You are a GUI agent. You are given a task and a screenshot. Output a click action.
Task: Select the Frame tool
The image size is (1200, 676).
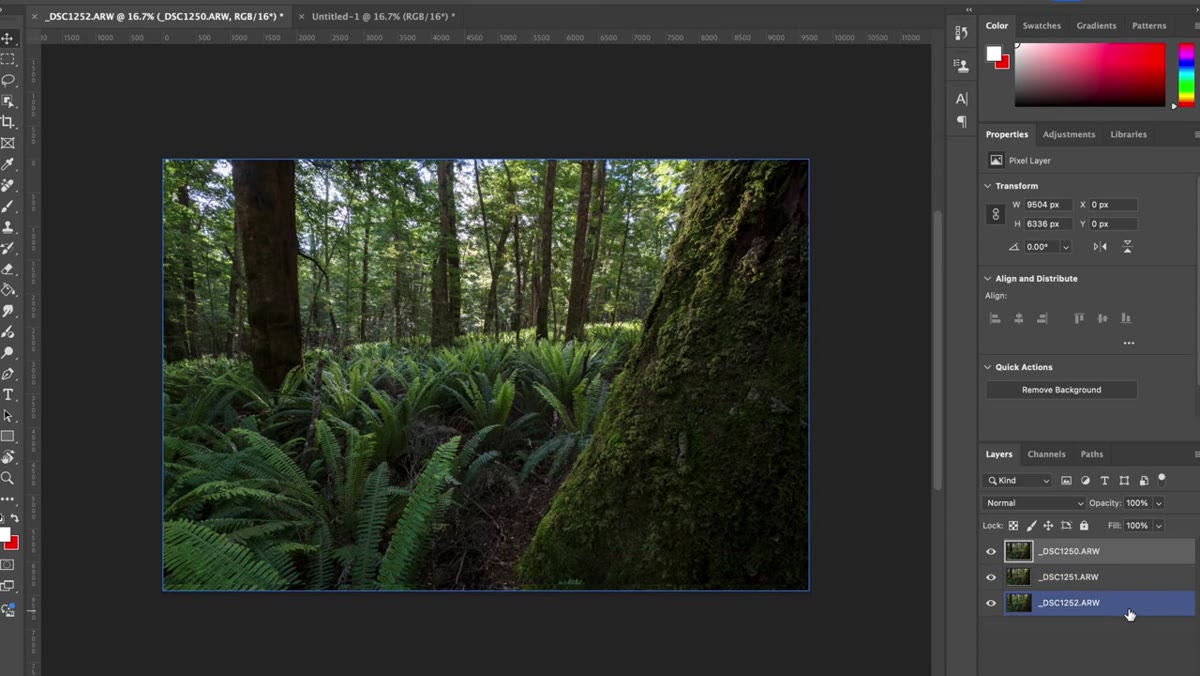point(7,143)
